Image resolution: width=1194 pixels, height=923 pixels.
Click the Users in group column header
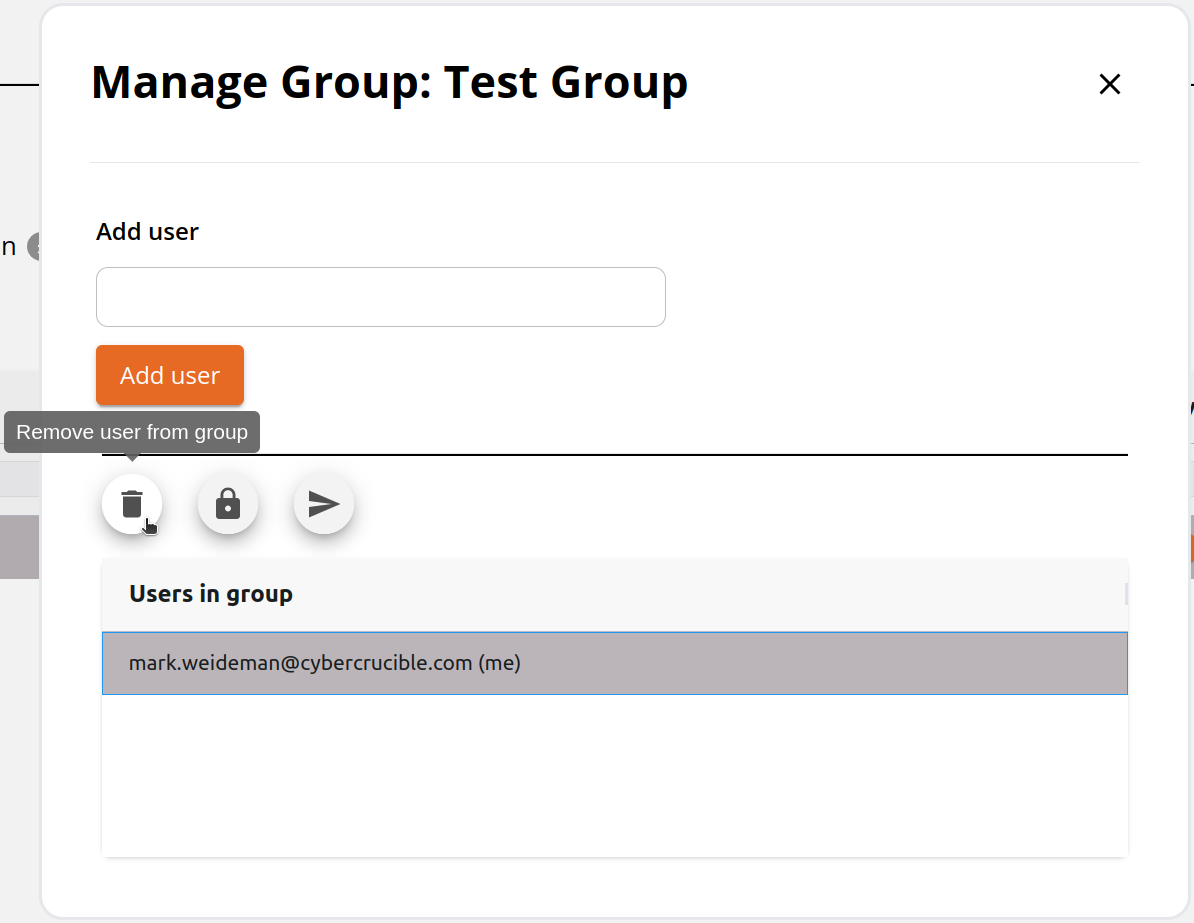[x=615, y=594]
